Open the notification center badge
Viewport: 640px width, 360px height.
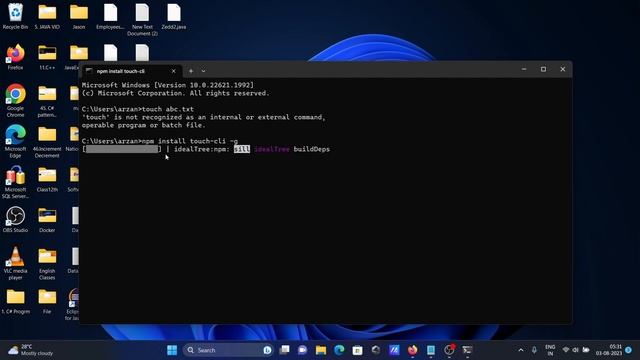coord(629,350)
